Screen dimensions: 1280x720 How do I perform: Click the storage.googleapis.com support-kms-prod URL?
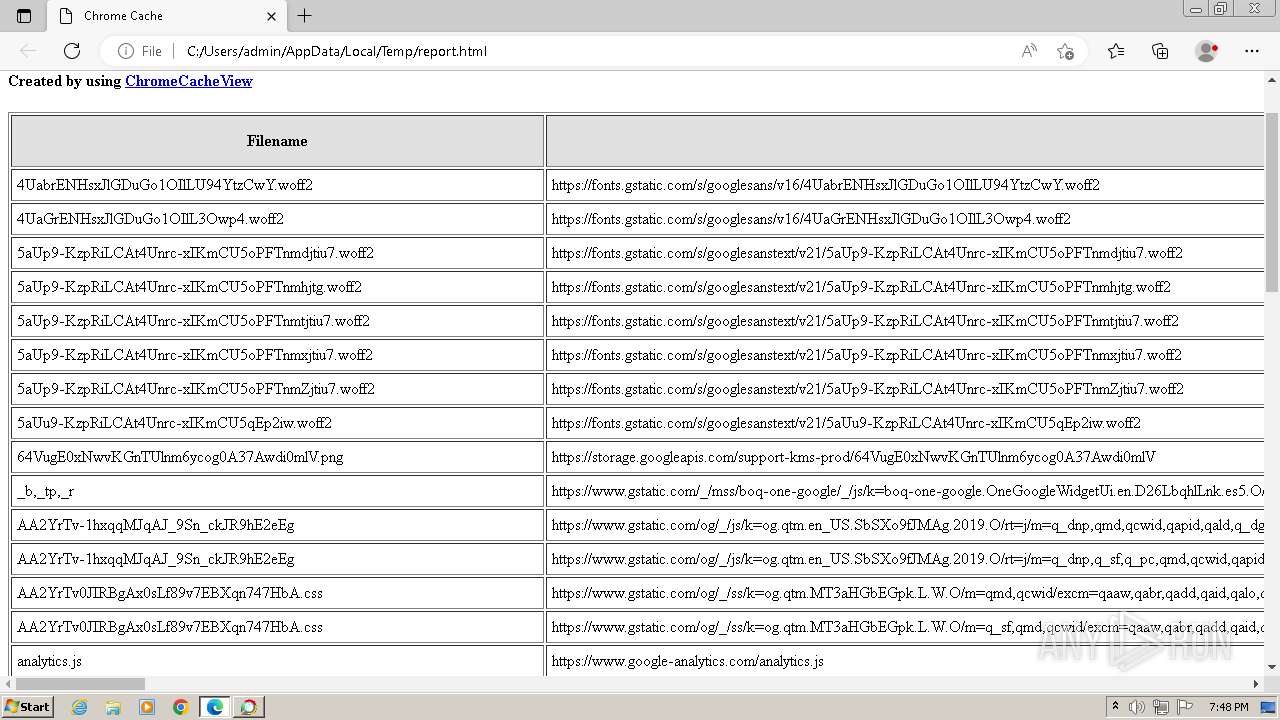[853, 457]
